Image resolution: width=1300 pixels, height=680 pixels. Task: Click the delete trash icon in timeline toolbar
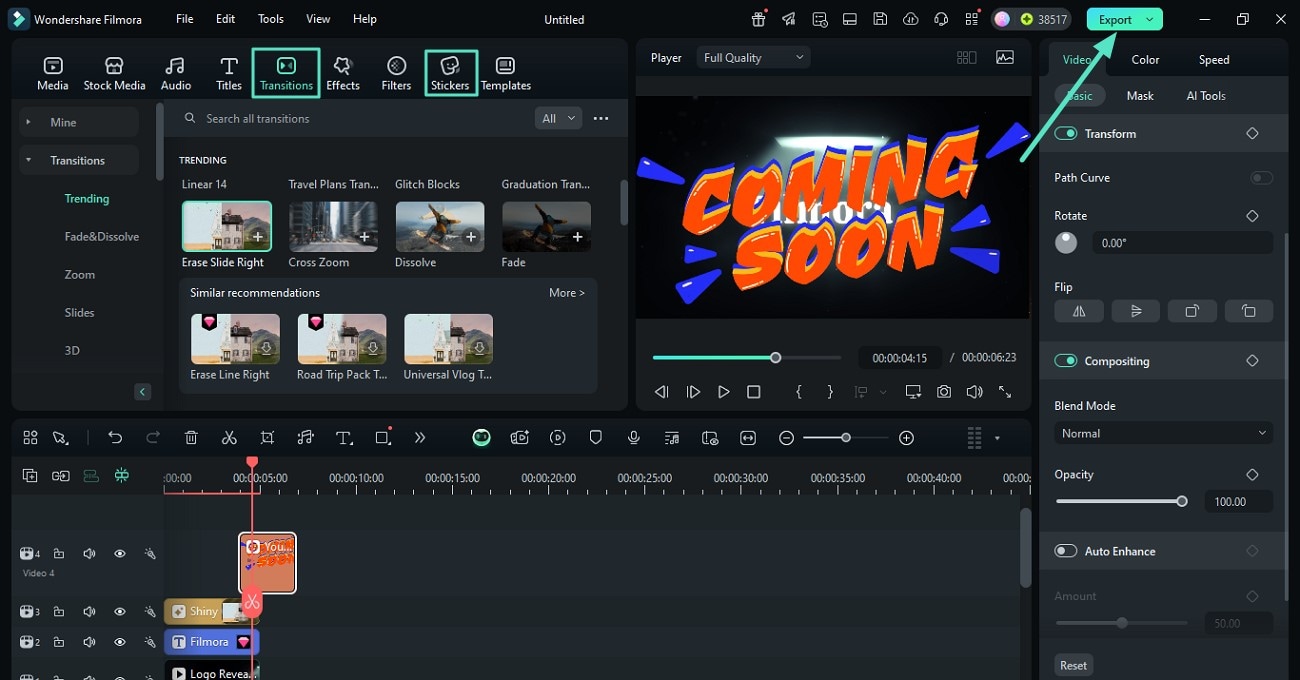tap(191, 438)
